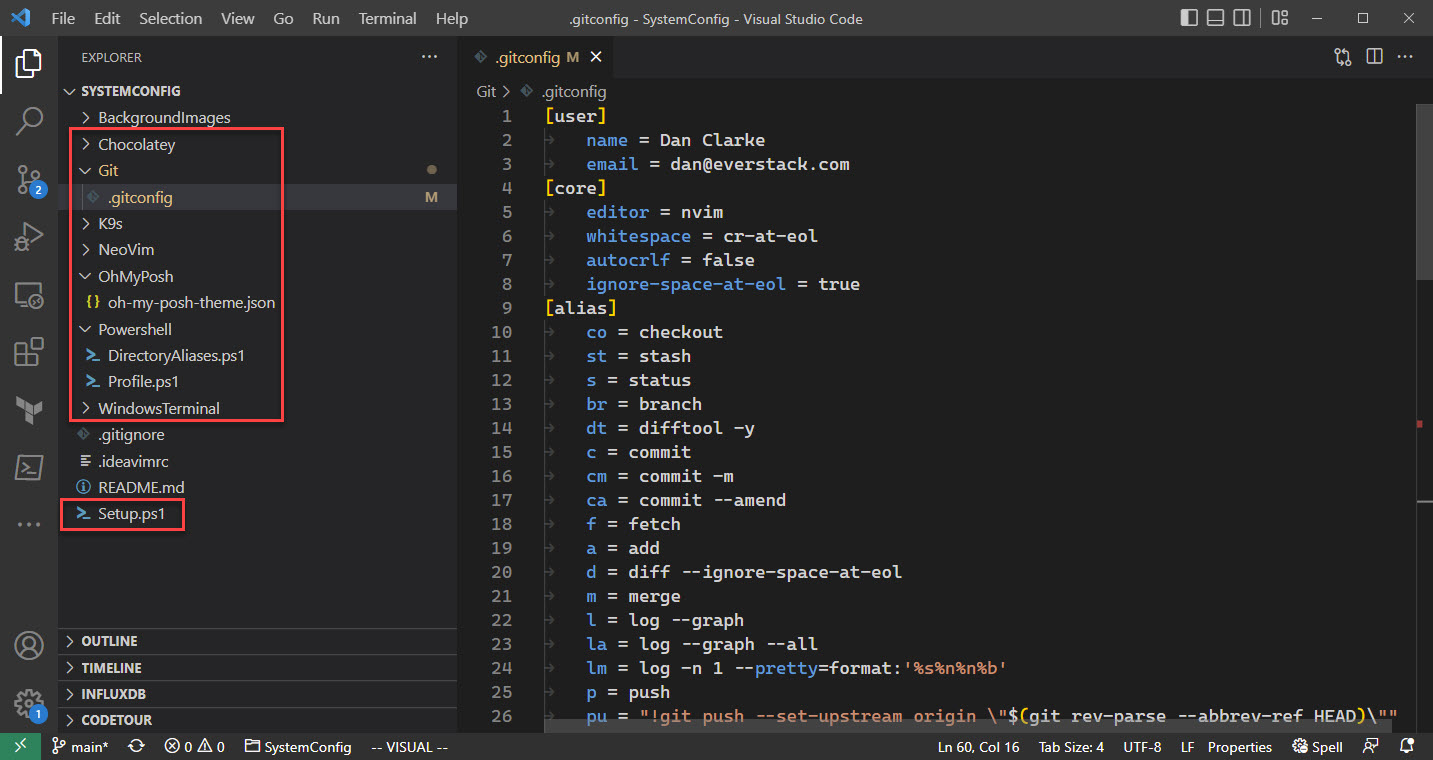Open Source Control view with badge

pos(29,180)
